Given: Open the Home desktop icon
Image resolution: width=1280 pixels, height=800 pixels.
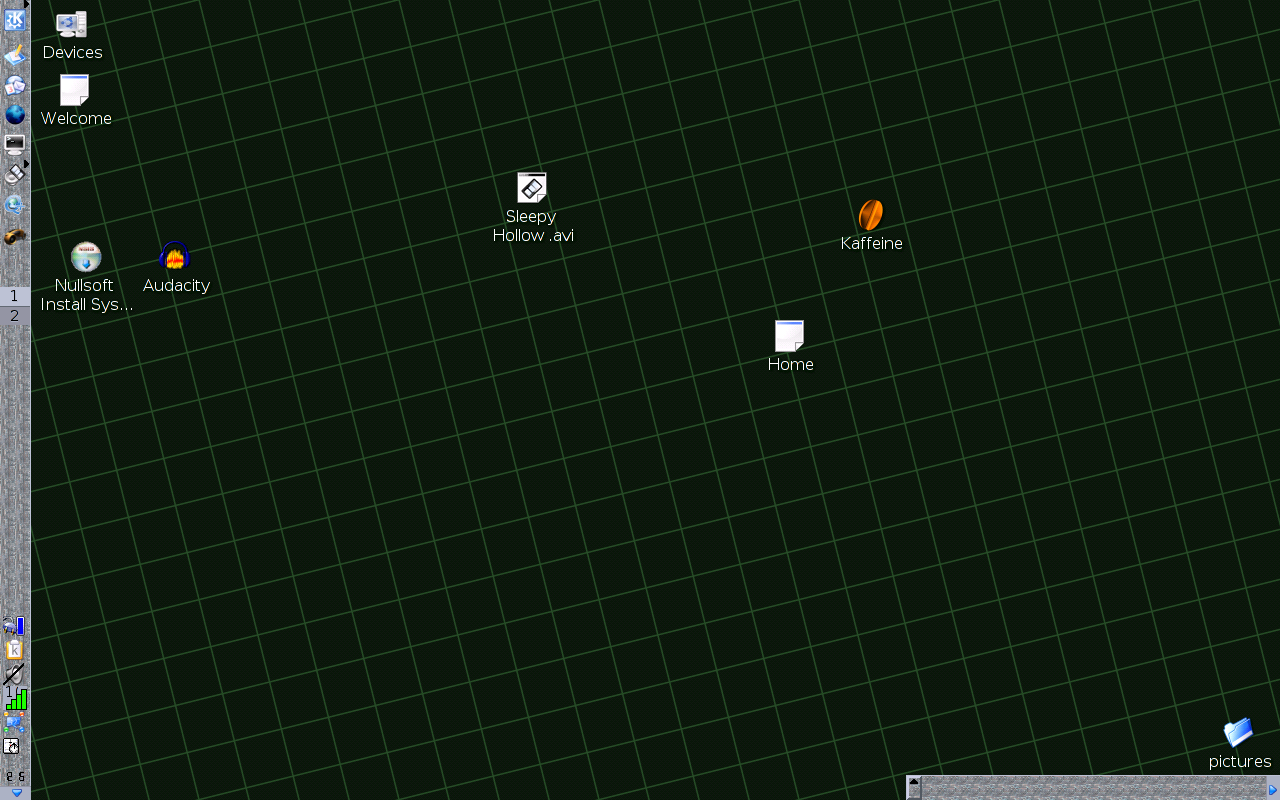Looking at the screenshot, I should tap(789, 336).
